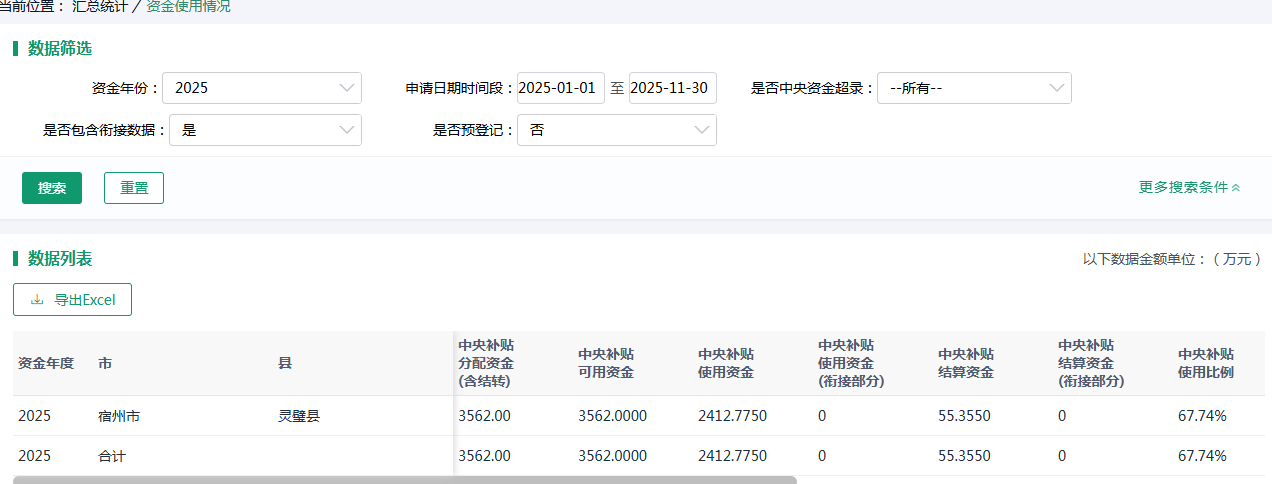
Task: Collapse 更多搜索条件 extra search options
Action: (x=1189, y=187)
